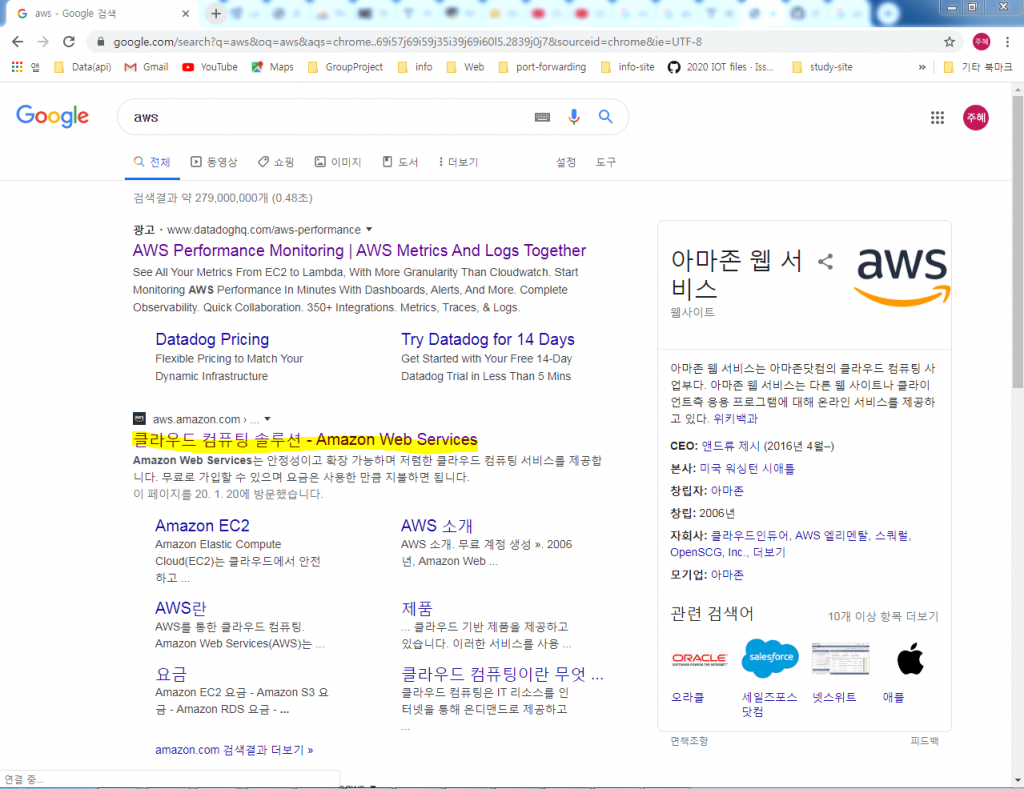1024x789 pixels.
Task: Reload the page with refresh icon
Action: 69,42
